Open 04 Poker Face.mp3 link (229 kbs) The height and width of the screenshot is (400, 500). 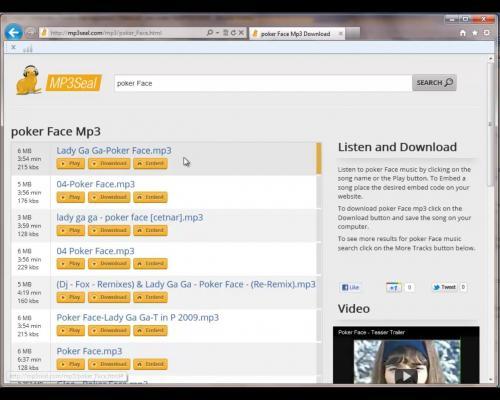[95, 251]
